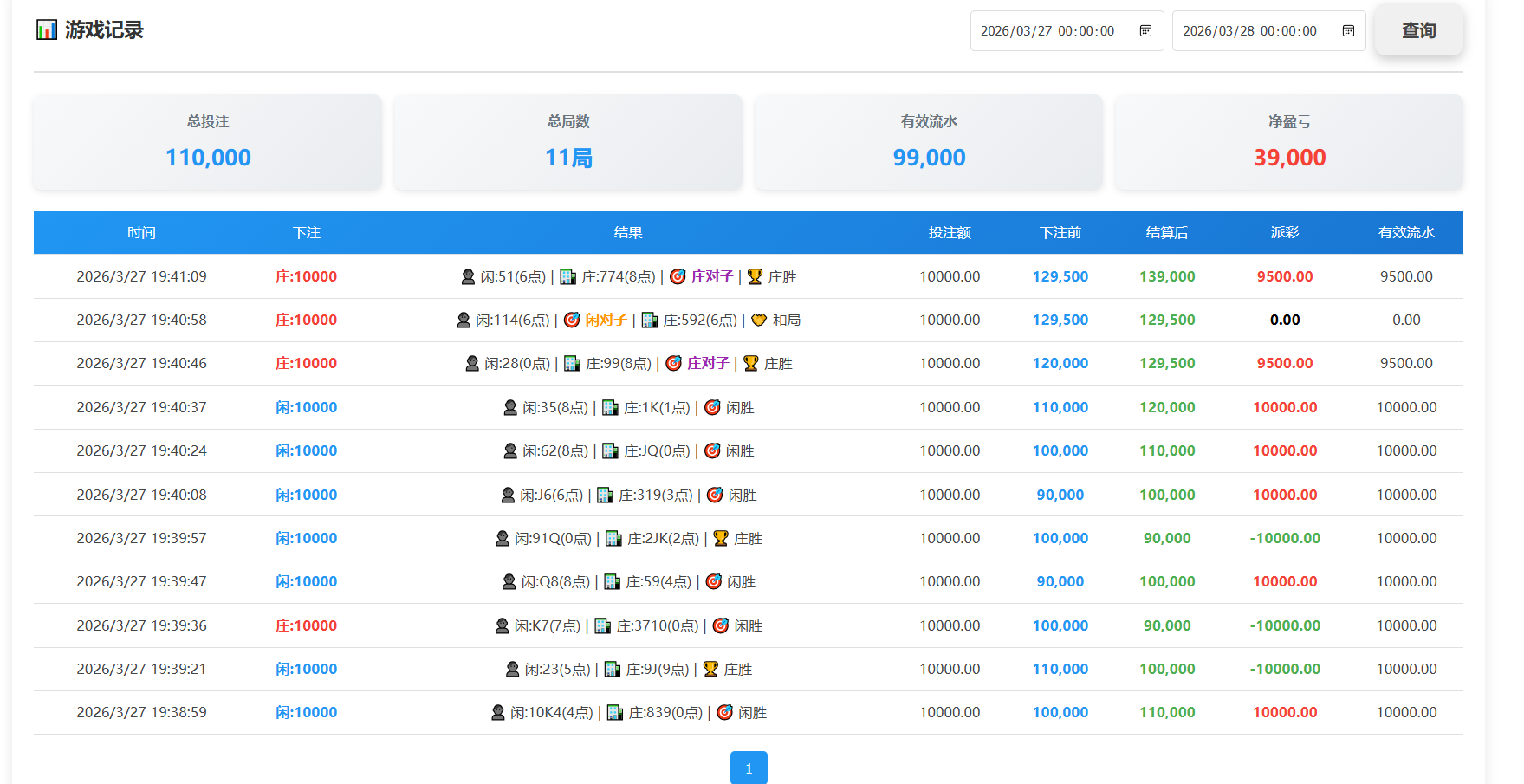
Task: Click player avatar icon in 19:38:59 row
Action: coord(498,712)
